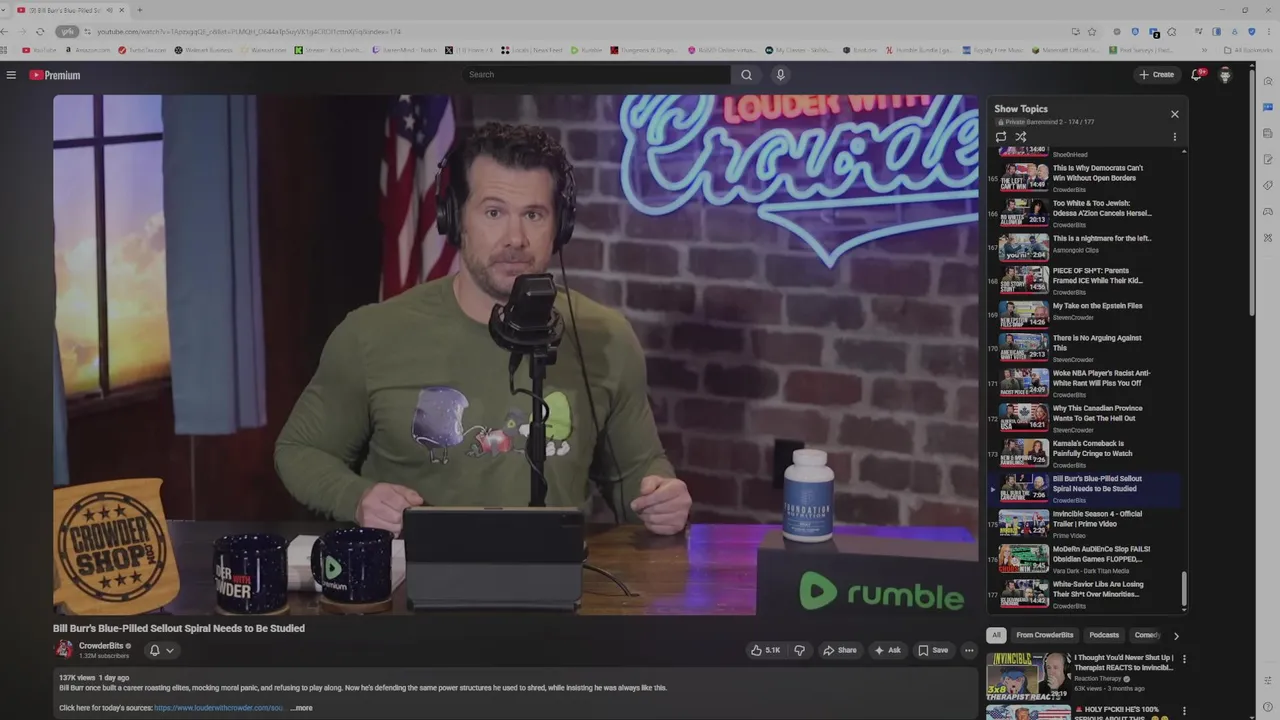1280x720 pixels.
Task: Click the Kamala's Comeback video thumbnail
Action: pyautogui.click(x=1024, y=453)
